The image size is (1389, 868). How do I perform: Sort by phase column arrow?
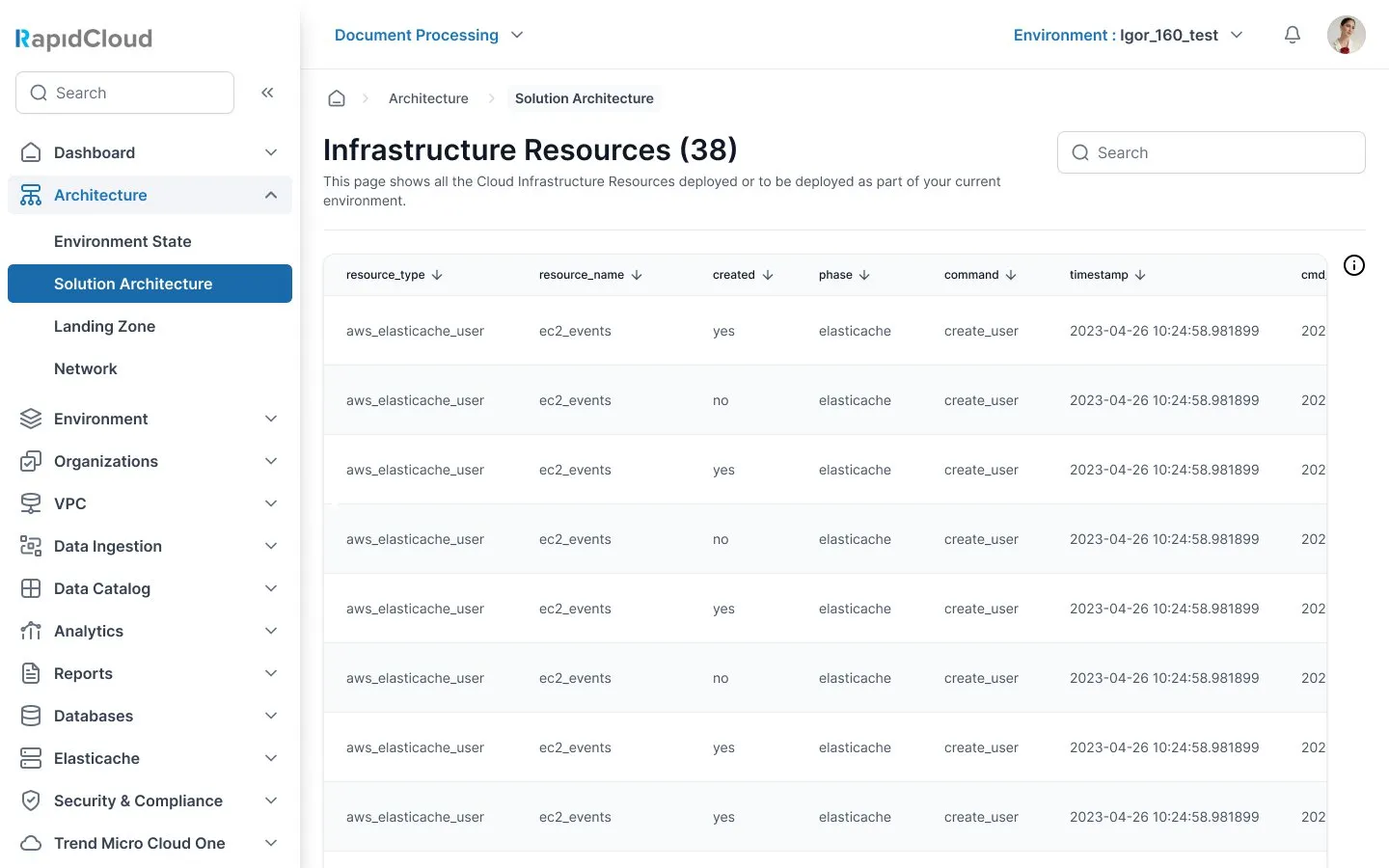[864, 275]
